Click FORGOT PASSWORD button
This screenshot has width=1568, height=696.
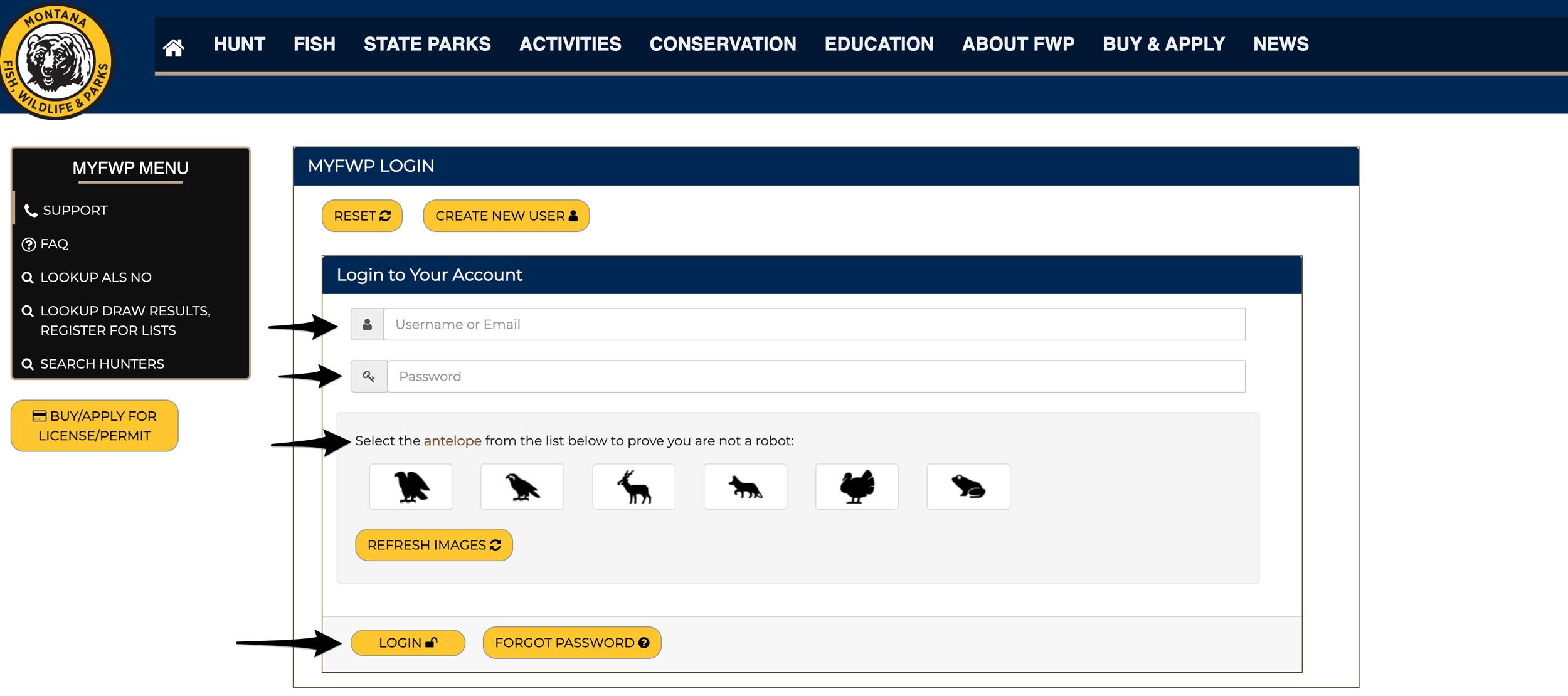pyautogui.click(x=570, y=642)
